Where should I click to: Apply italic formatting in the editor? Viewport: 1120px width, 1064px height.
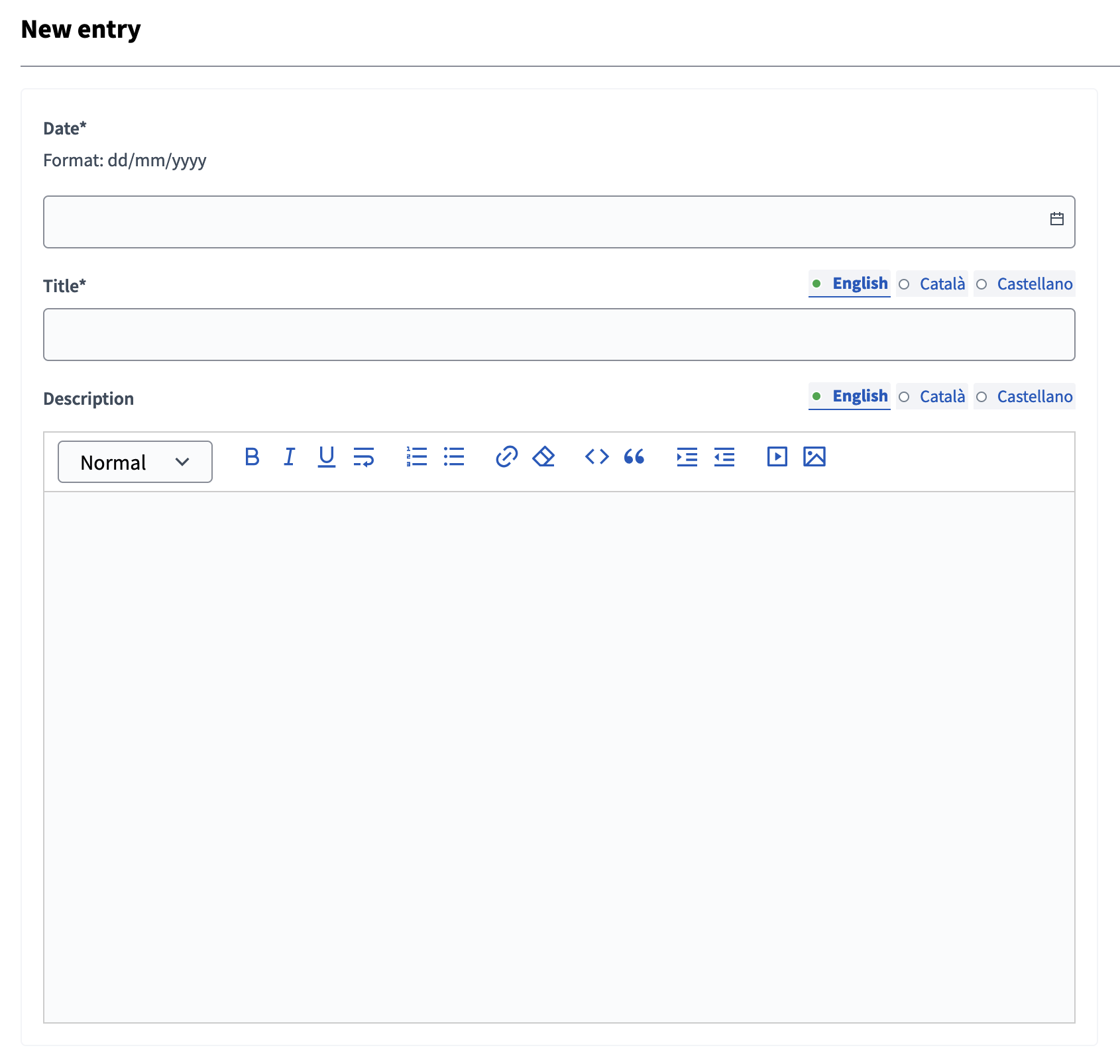(x=288, y=456)
